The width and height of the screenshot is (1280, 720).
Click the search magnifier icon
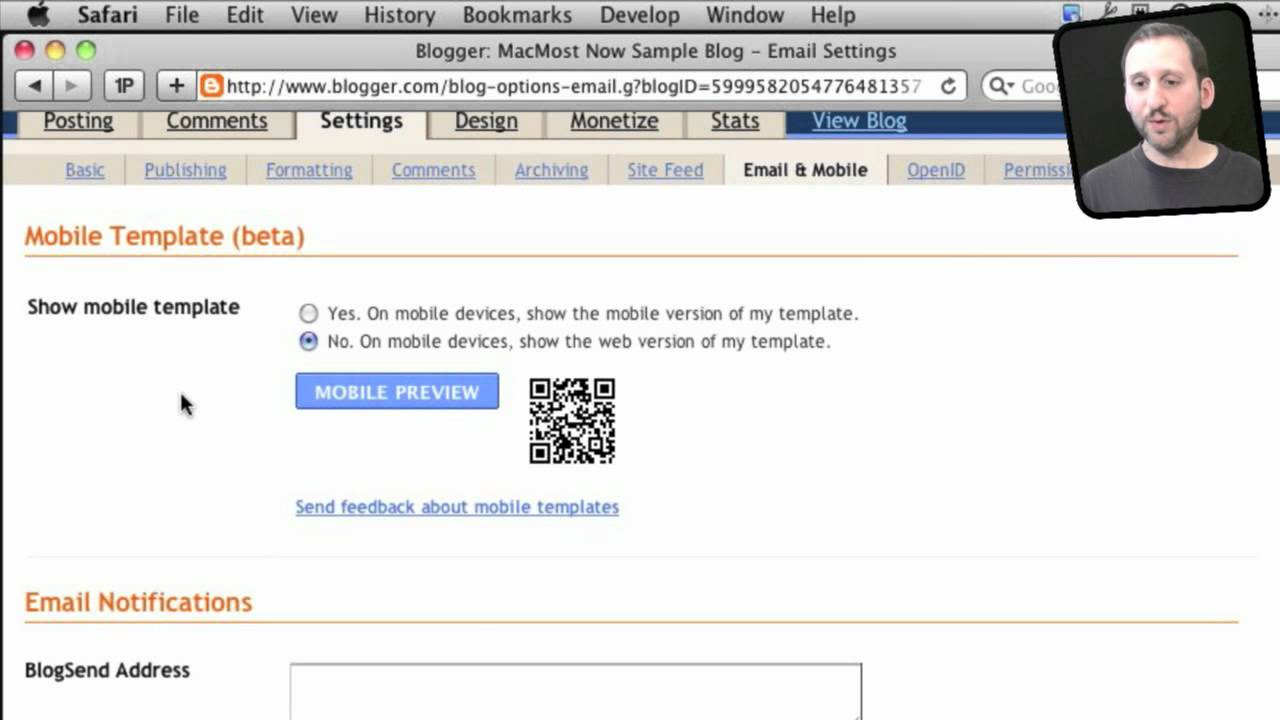(x=999, y=86)
